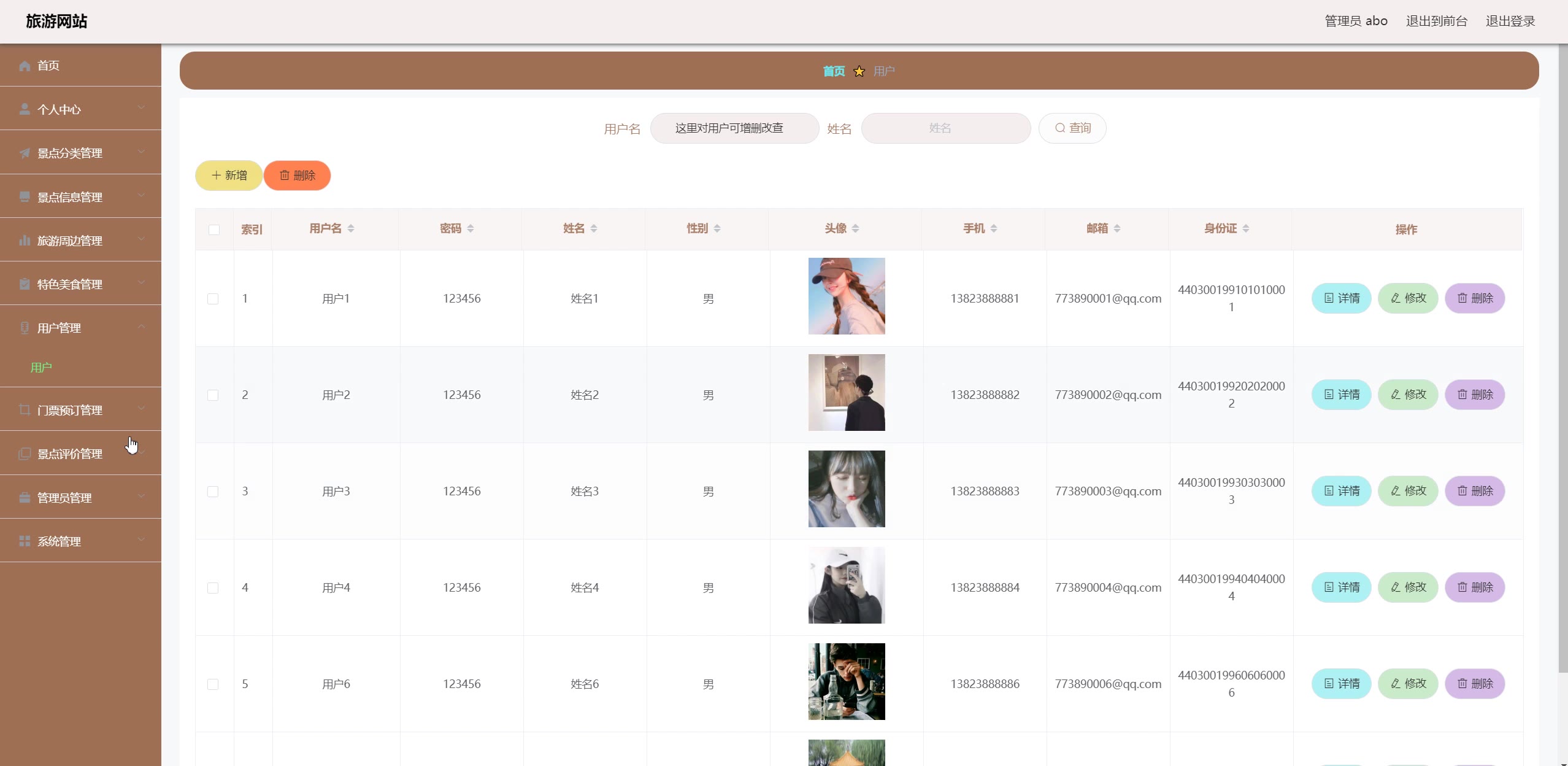Click 删除 for 用户4
Viewport: 1568px width, 766px height.
(1475, 587)
